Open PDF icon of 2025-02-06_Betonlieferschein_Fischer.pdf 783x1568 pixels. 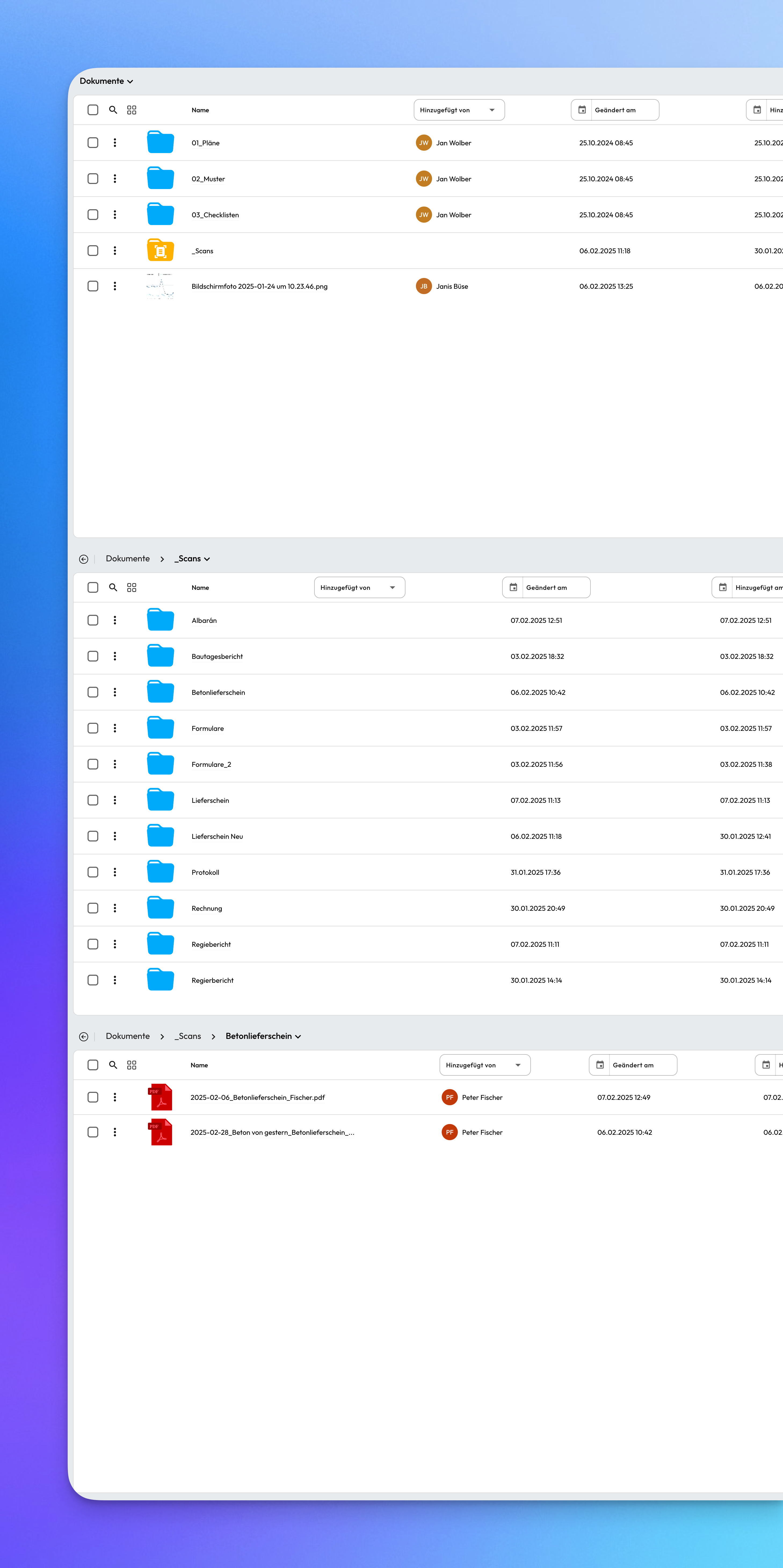click(x=161, y=1097)
